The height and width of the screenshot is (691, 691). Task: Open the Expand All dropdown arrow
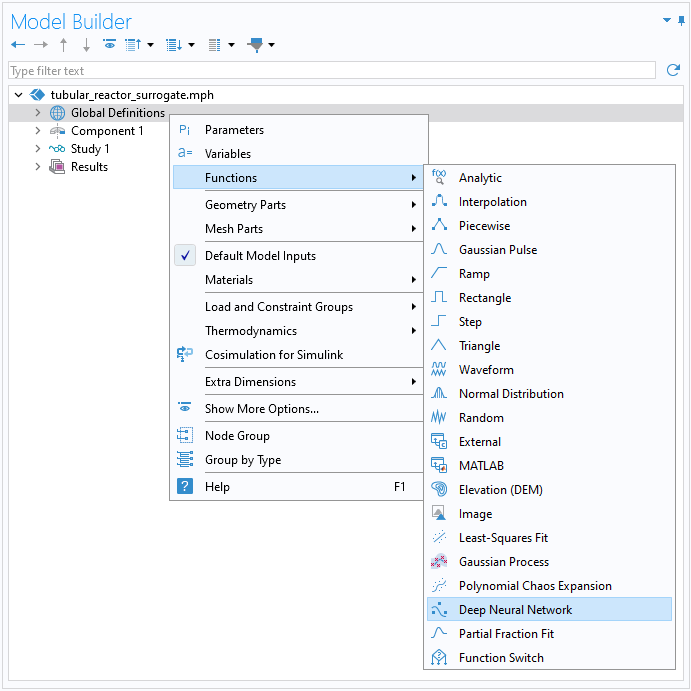coord(191,45)
